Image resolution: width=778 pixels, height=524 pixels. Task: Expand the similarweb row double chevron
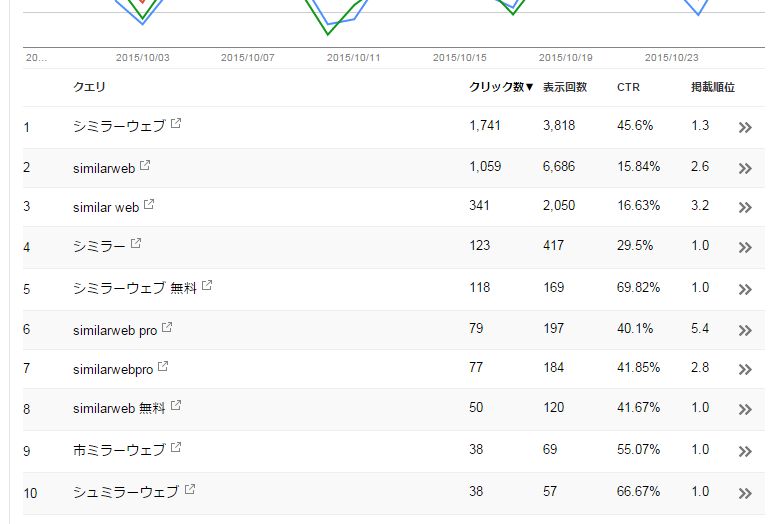(745, 168)
